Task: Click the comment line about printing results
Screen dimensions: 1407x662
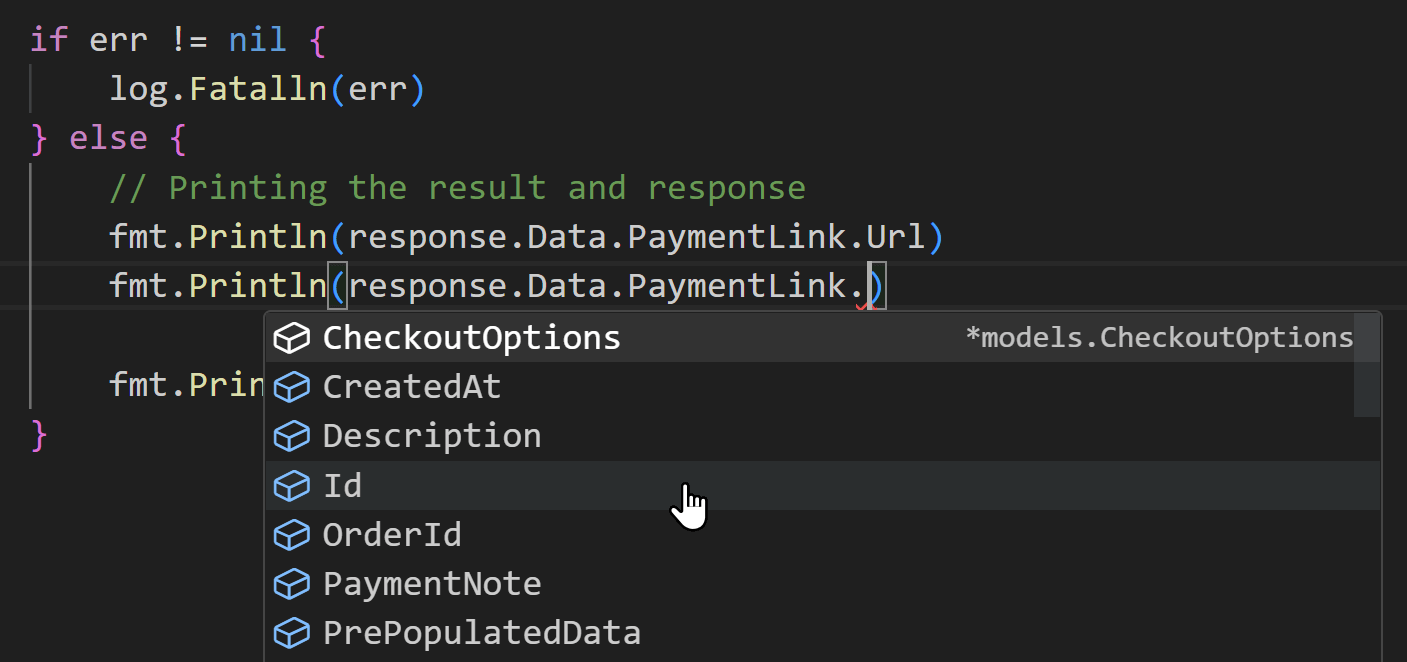Action: tap(456, 187)
